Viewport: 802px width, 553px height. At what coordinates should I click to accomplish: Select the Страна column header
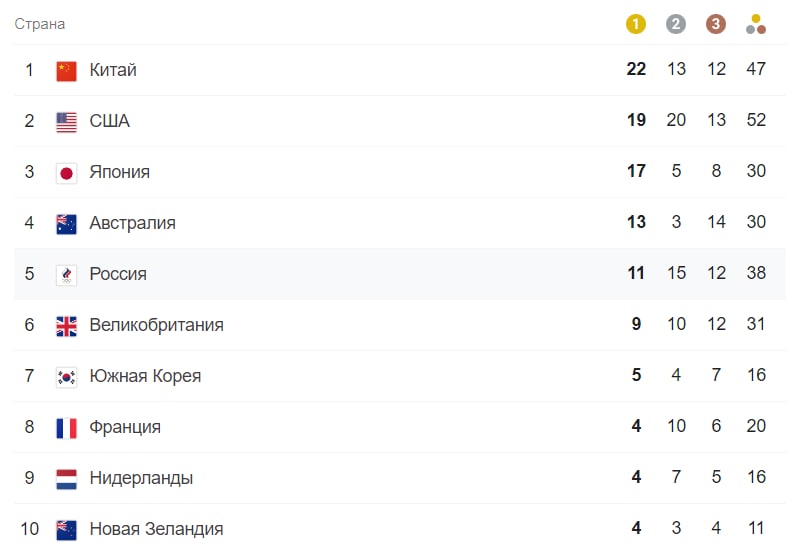[40, 24]
